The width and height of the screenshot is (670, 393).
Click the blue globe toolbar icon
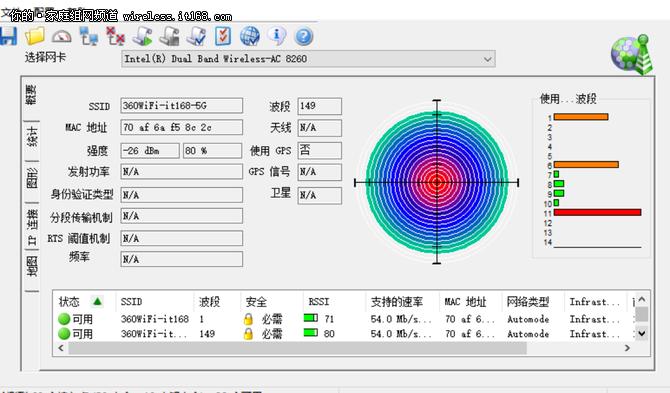pos(250,36)
